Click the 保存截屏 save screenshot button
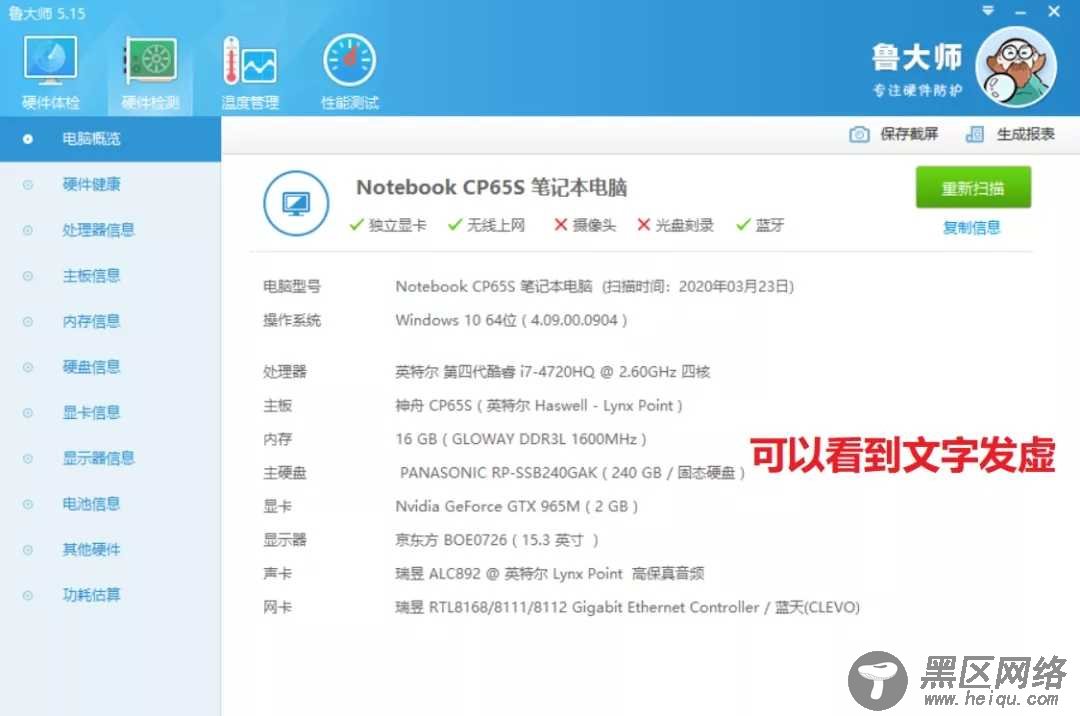 click(x=893, y=134)
